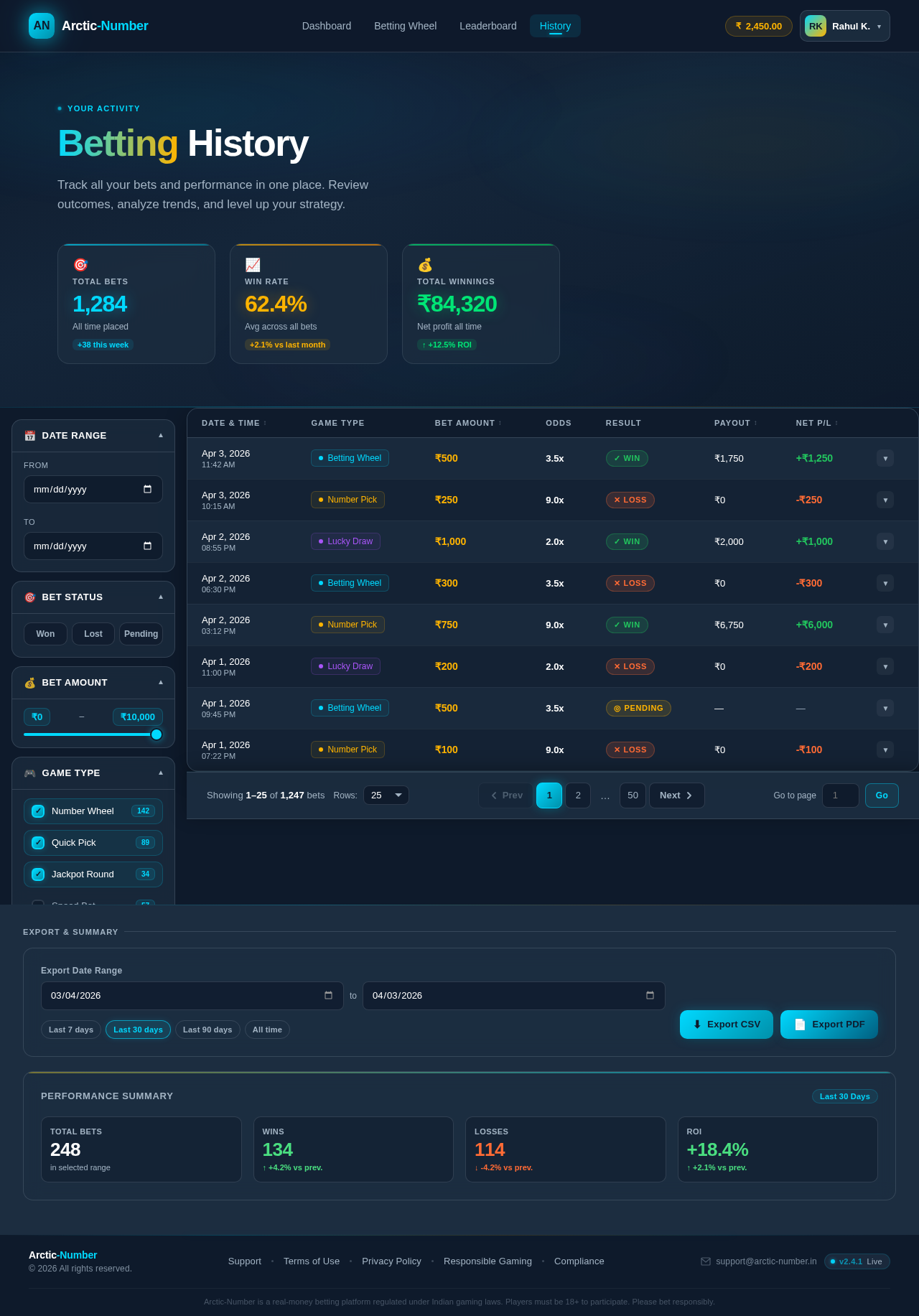The image size is (919, 1316).
Task: Expand the Apr 3 11:42 AM bet row
Action: [885, 458]
